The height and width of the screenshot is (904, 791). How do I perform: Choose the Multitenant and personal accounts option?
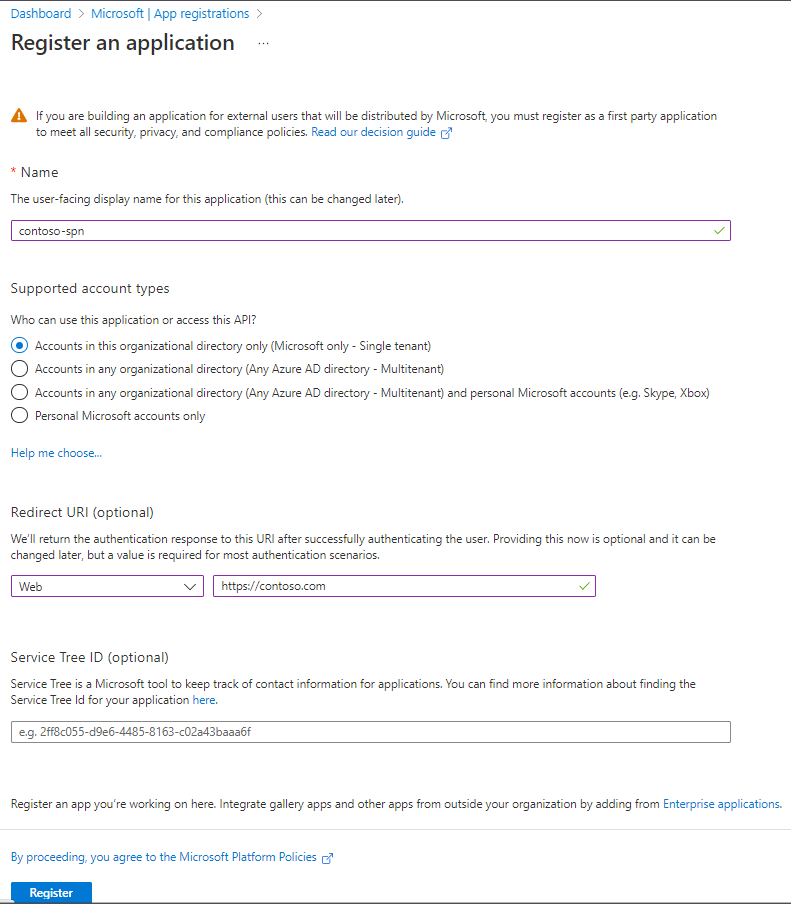(x=19, y=392)
